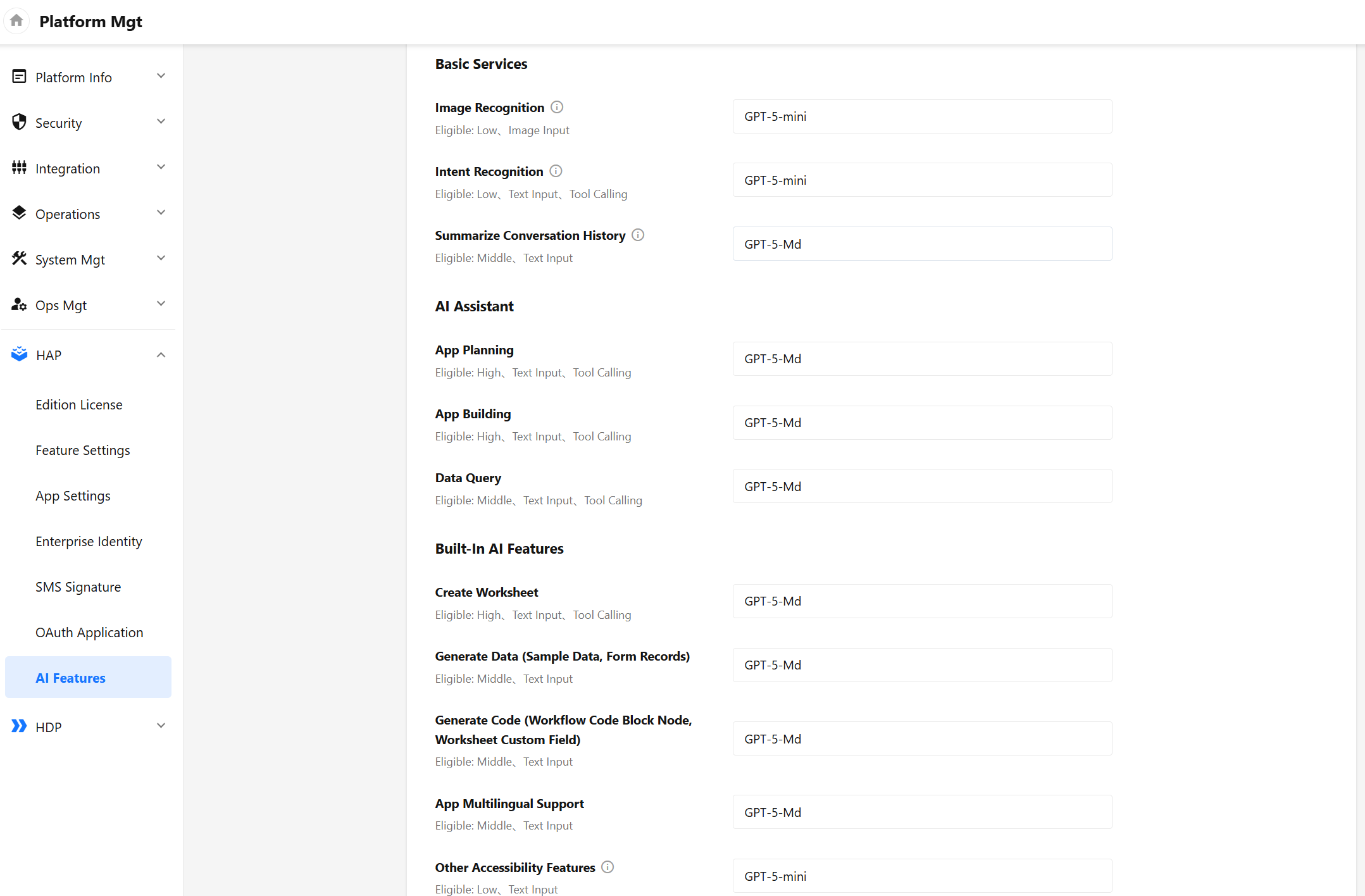Open the Data Query model selector
This screenshot has width=1365, height=896.
(x=922, y=486)
